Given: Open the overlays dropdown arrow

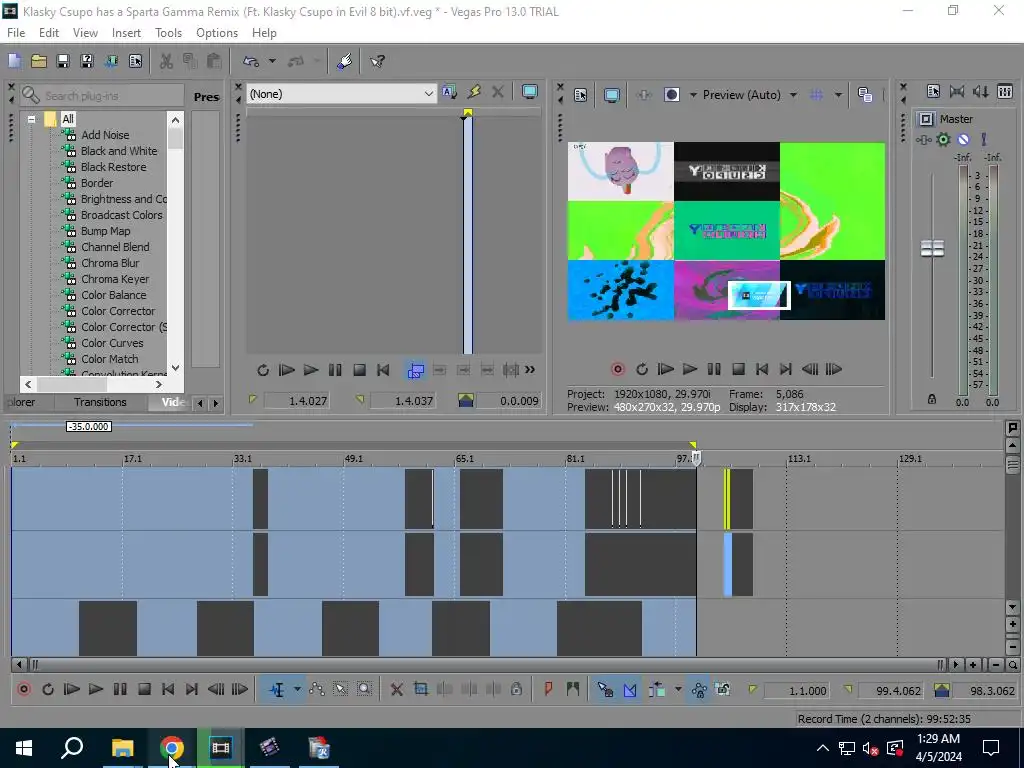Looking at the screenshot, I should pyautogui.click(x=838, y=95).
